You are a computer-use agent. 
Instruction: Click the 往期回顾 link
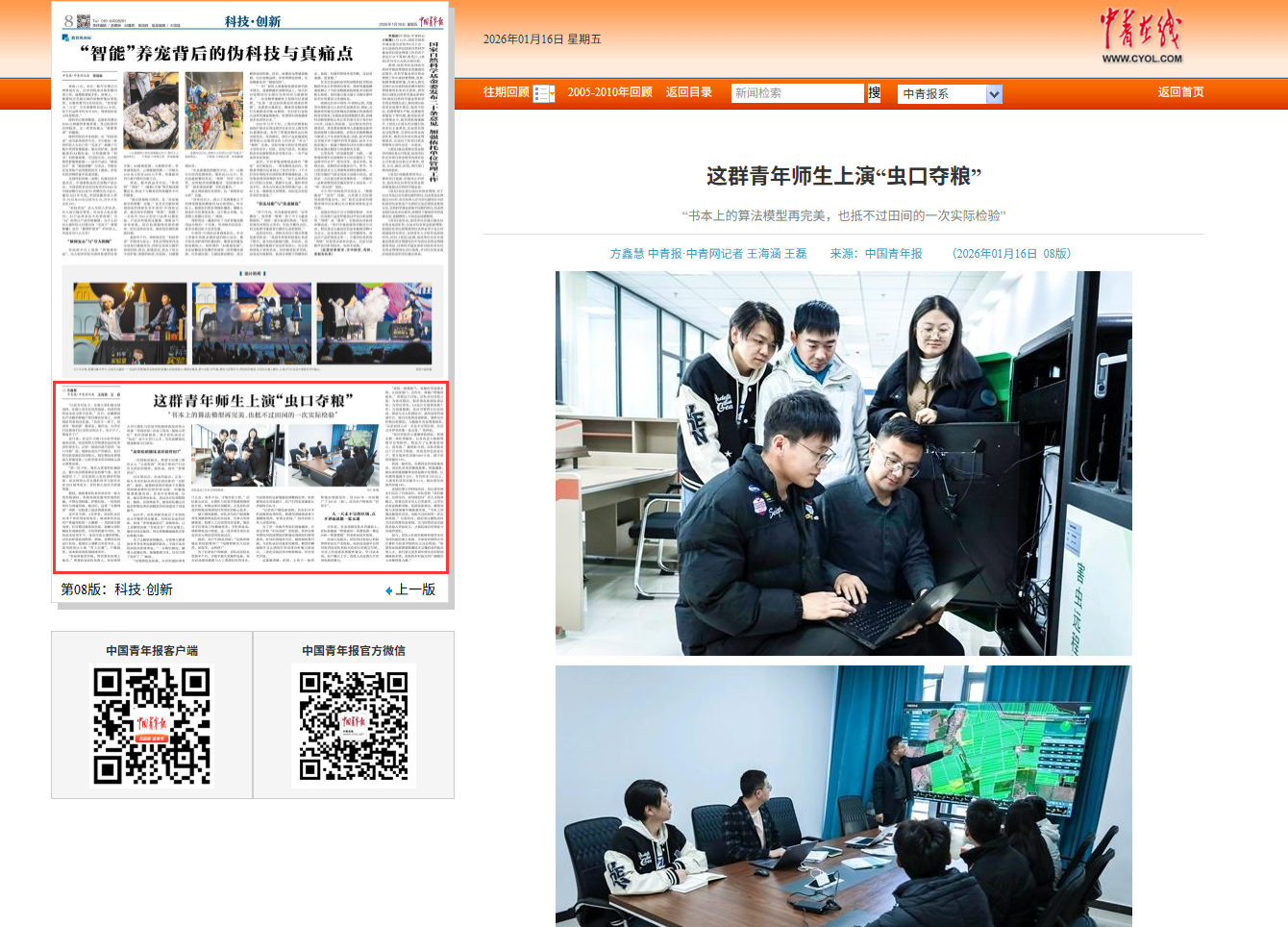pyautogui.click(x=506, y=92)
